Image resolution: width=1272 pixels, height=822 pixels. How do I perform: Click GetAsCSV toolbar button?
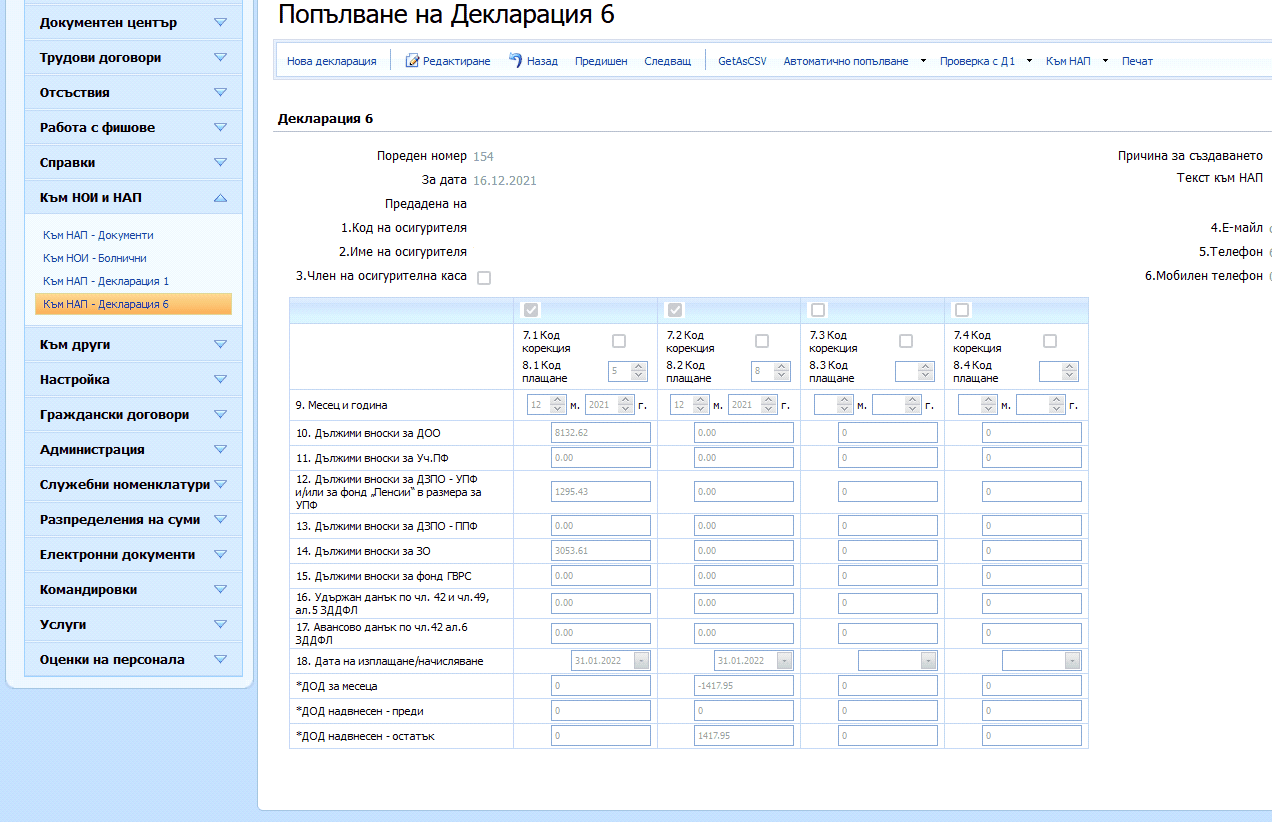(742, 61)
